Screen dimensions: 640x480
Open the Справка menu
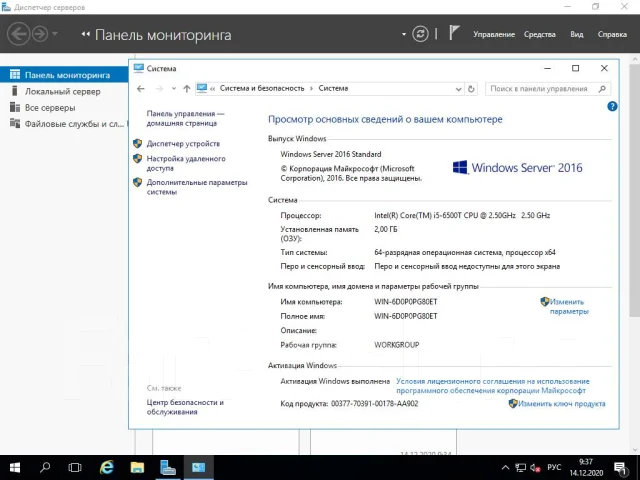click(x=612, y=34)
